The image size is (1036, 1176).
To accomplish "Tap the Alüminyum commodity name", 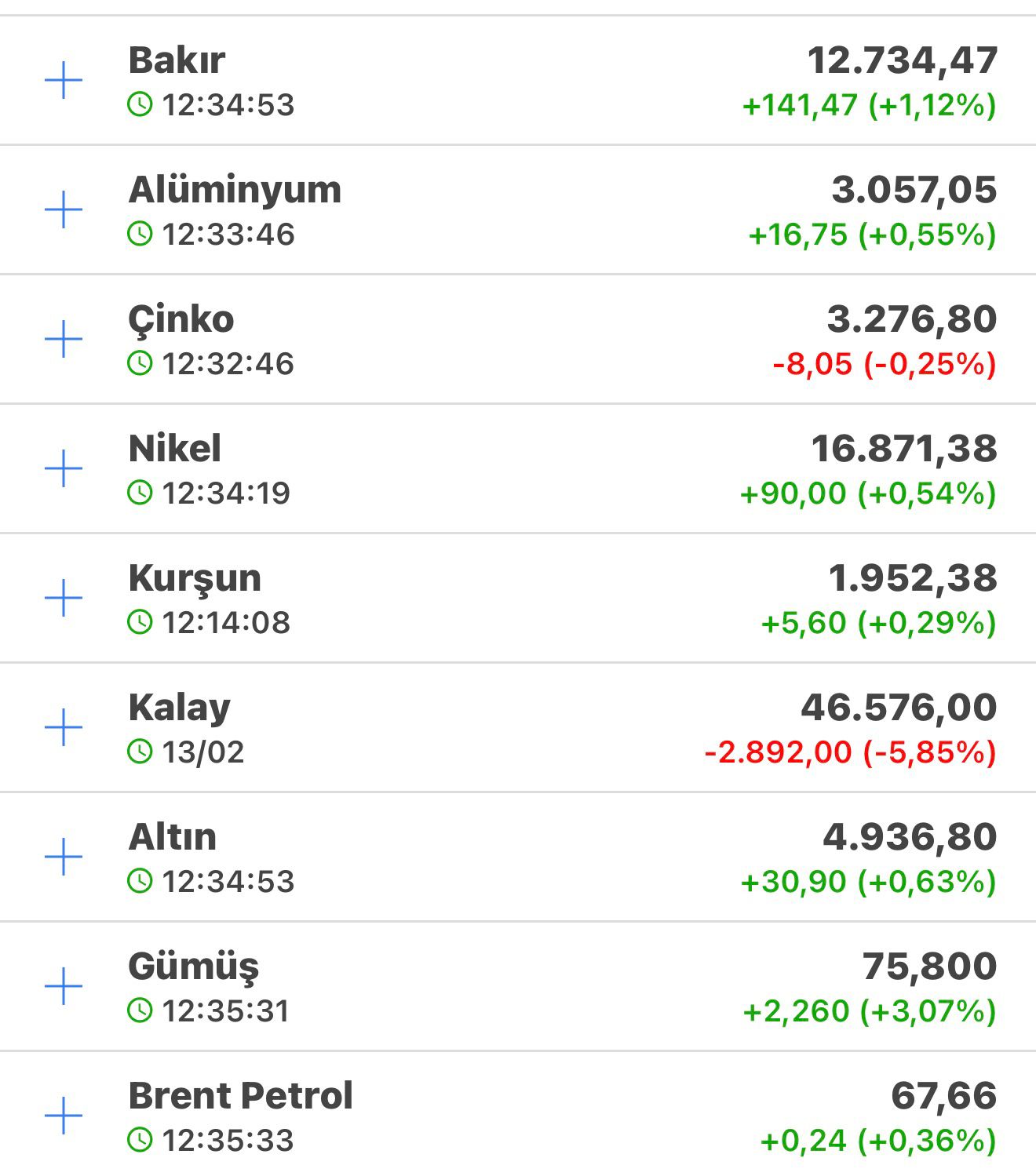I will pyautogui.click(x=235, y=190).
